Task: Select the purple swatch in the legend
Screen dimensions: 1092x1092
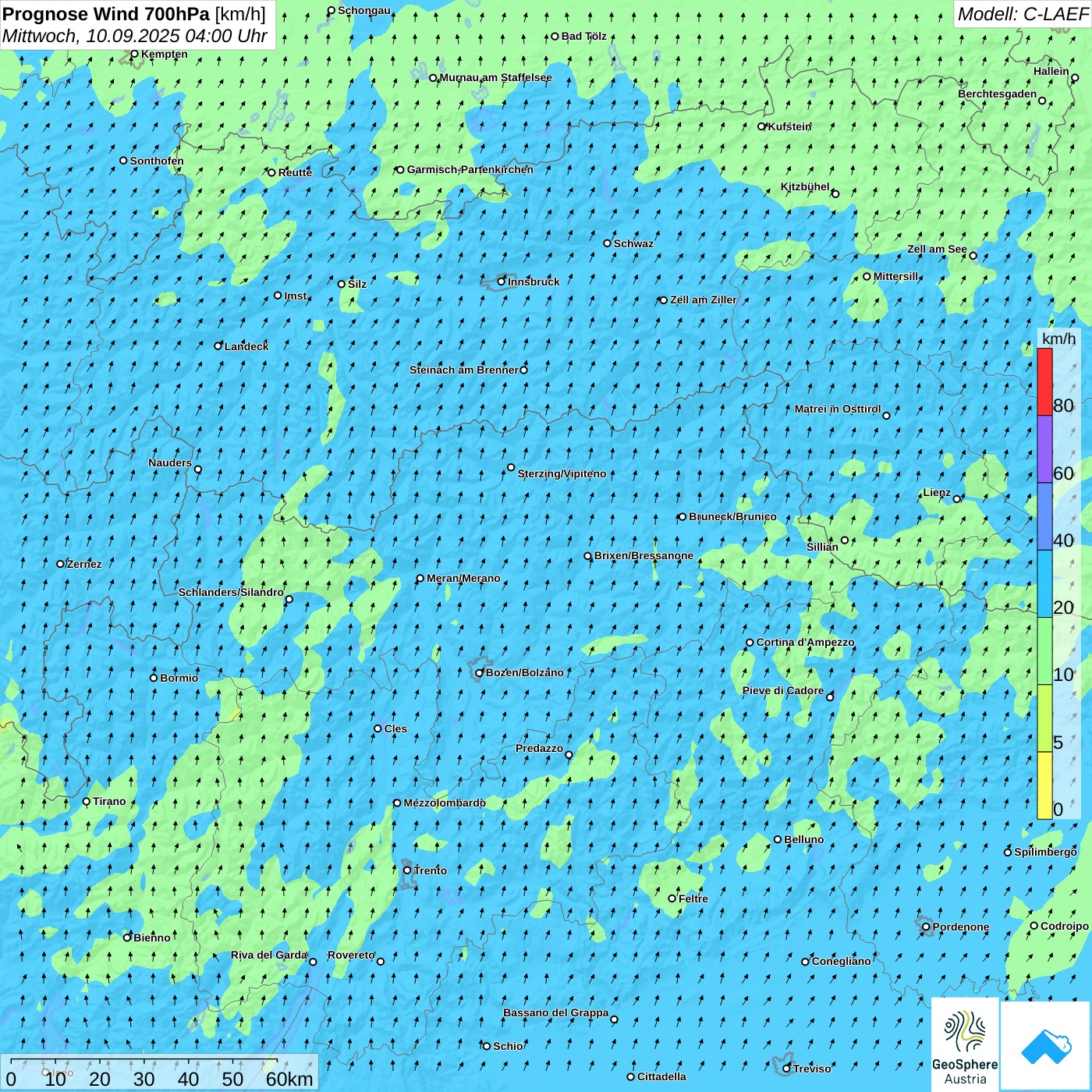Action: point(1044,449)
